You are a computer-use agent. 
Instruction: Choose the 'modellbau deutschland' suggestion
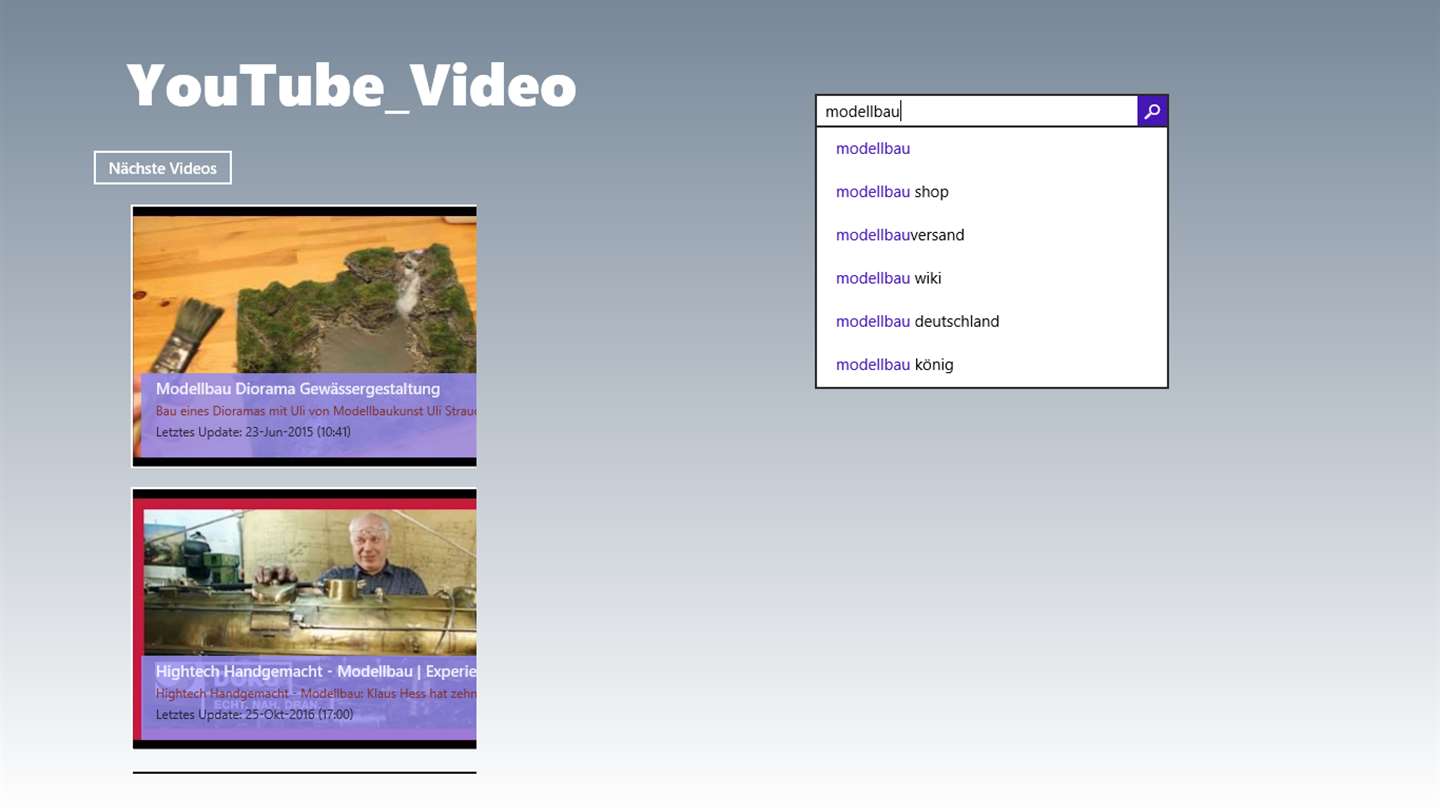992,321
